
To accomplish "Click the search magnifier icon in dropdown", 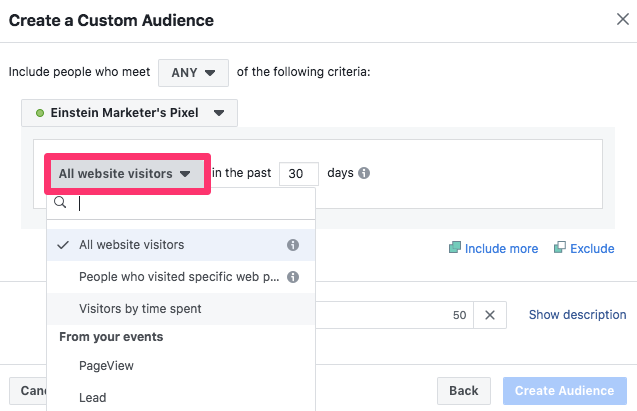I will click(x=60, y=202).
